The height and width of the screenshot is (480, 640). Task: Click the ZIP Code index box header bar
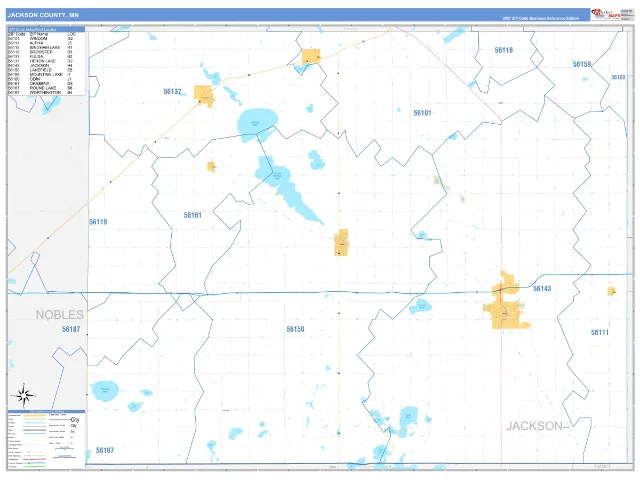click(46, 29)
